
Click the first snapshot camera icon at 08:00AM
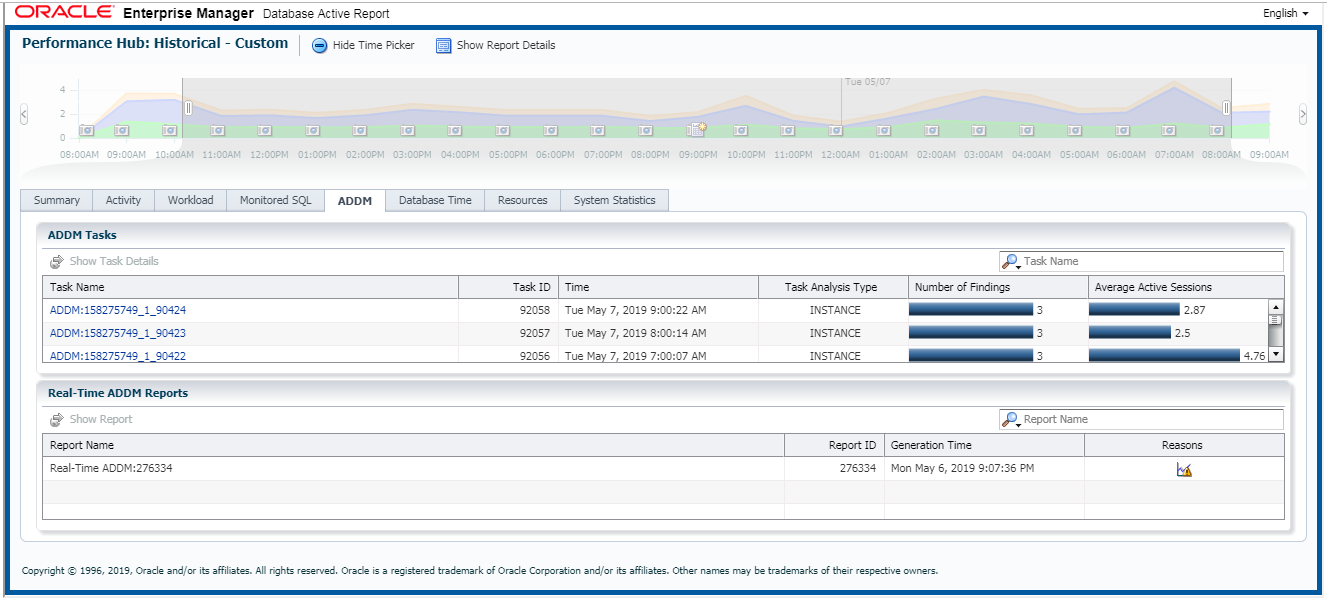point(86,130)
